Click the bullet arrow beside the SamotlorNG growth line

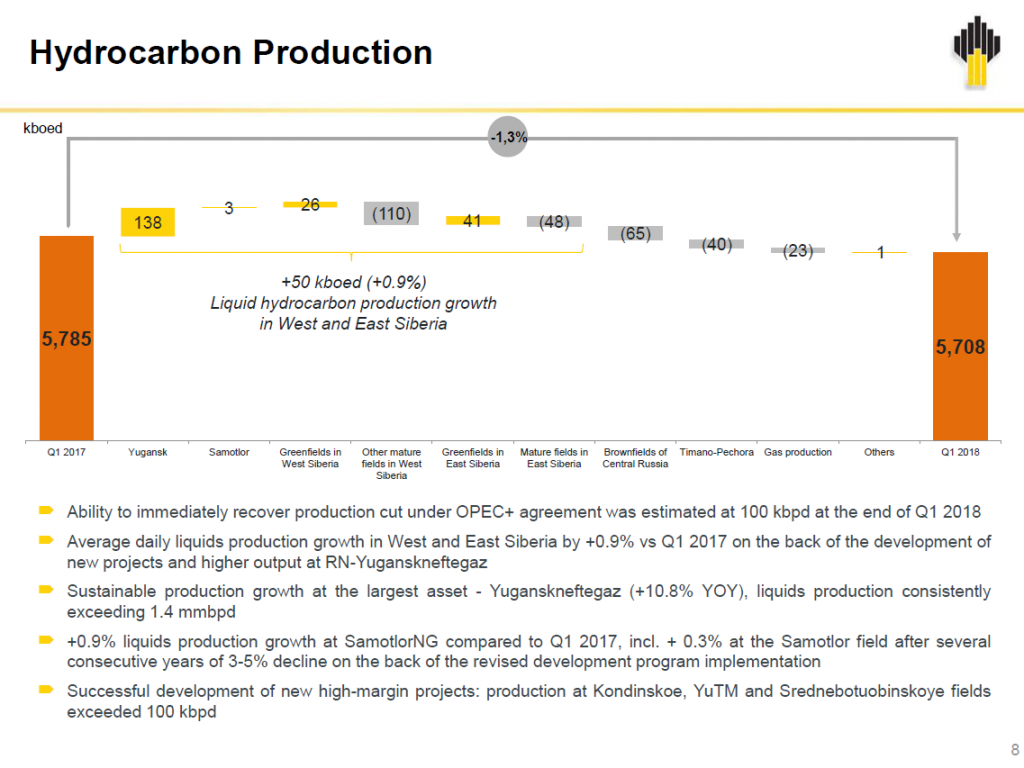pos(45,640)
